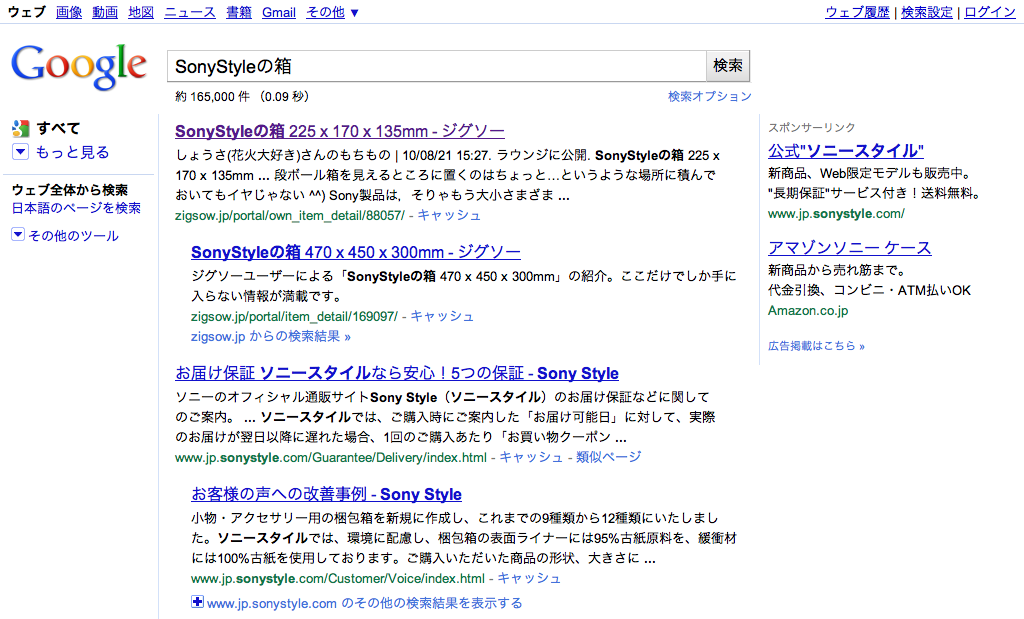This screenshot has height=619, width=1024.
Task: Click the もっと見る link in the sidebar
Action: (72, 152)
